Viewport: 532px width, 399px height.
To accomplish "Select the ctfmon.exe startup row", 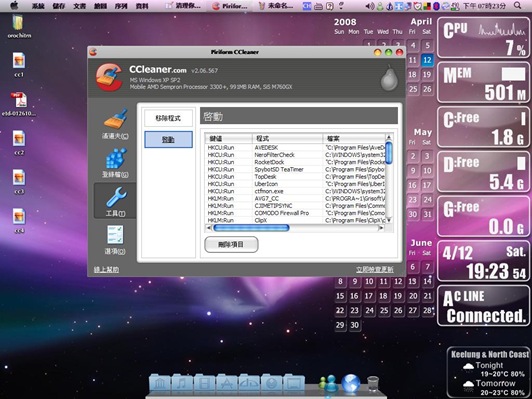I will pyautogui.click(x=295, y=191).
